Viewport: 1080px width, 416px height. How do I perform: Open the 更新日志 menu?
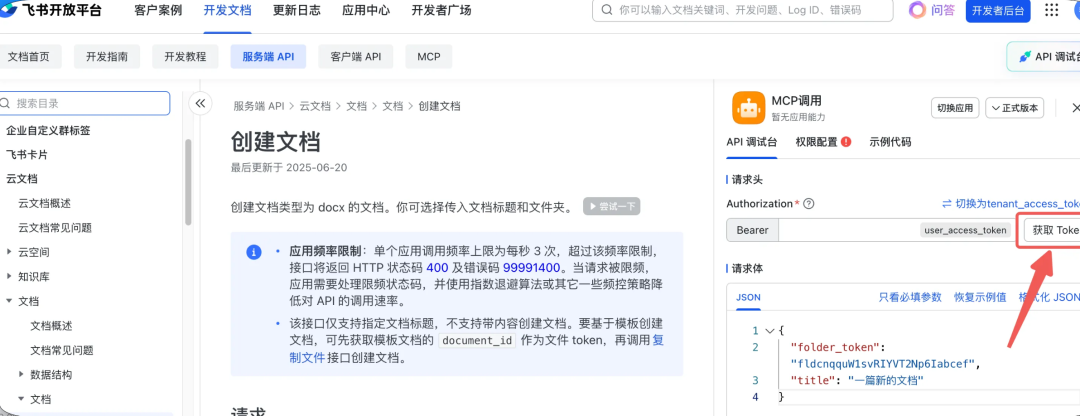296,10
